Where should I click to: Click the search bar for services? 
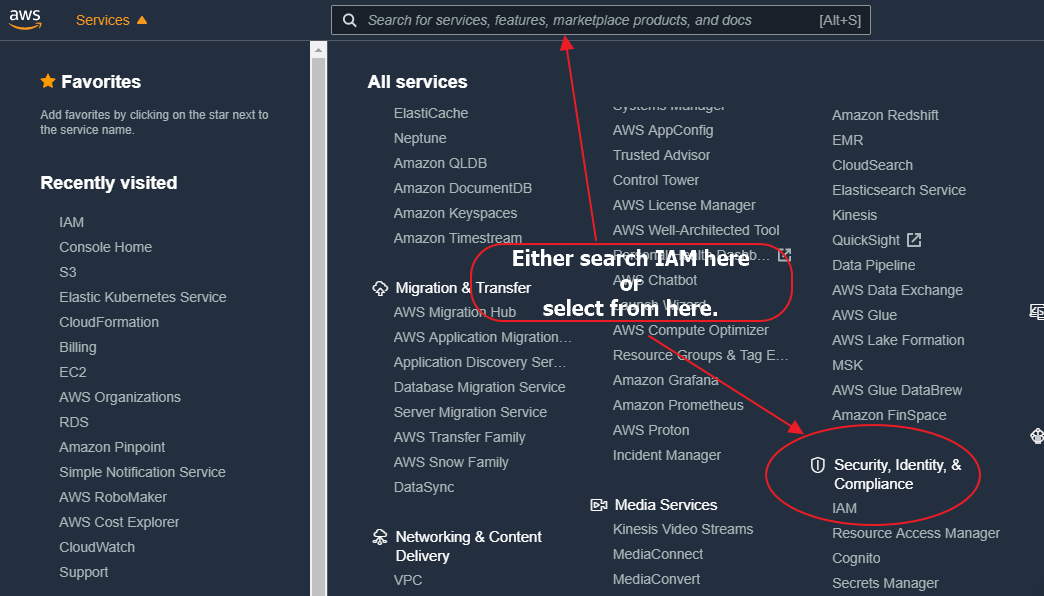601,20
